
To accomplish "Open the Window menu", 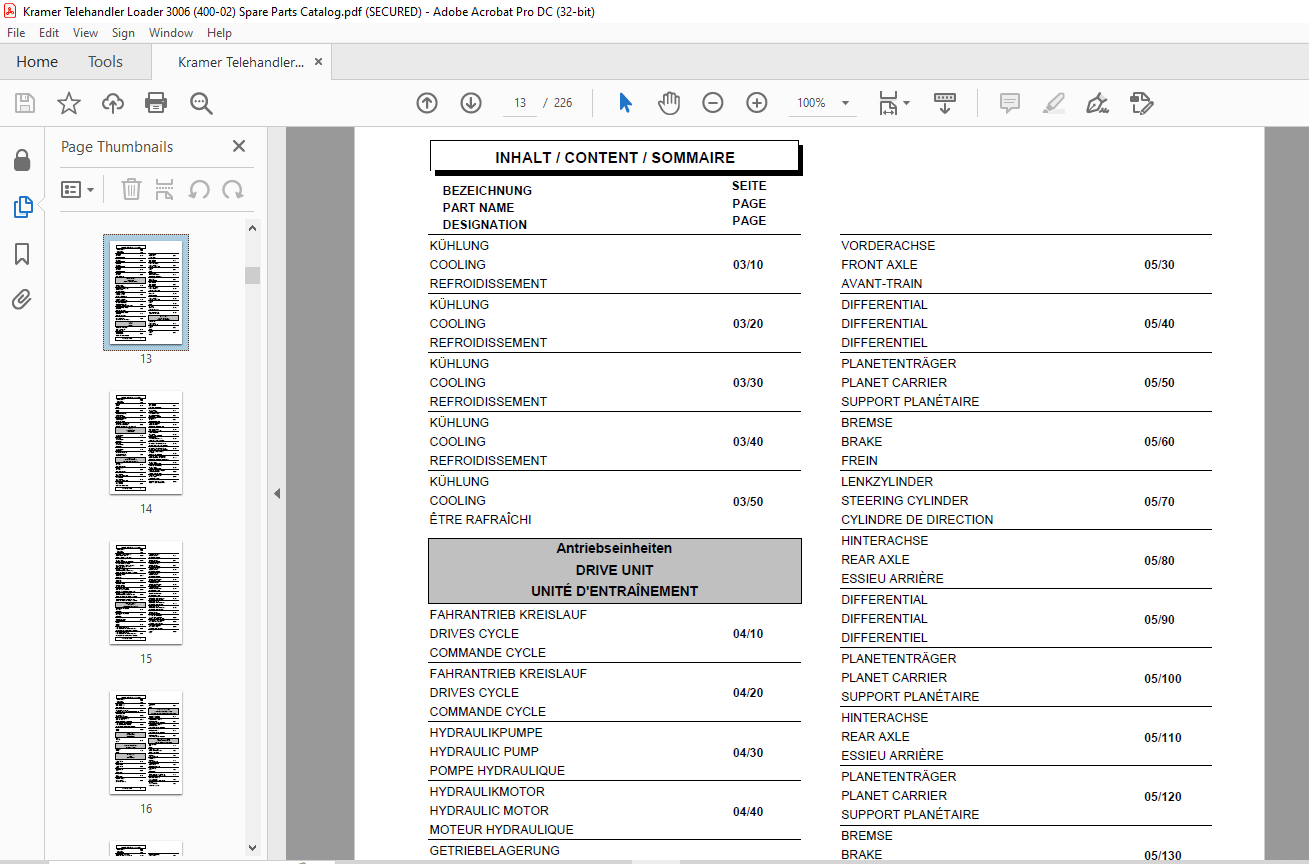I will coord(171,33).
